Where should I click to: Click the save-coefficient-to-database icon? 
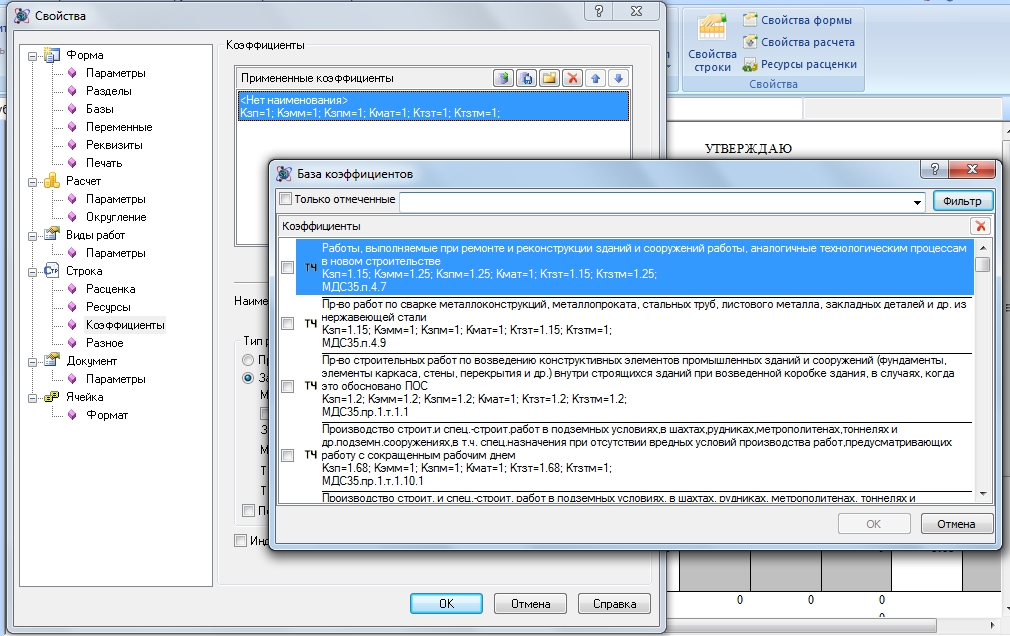point(526,78)
